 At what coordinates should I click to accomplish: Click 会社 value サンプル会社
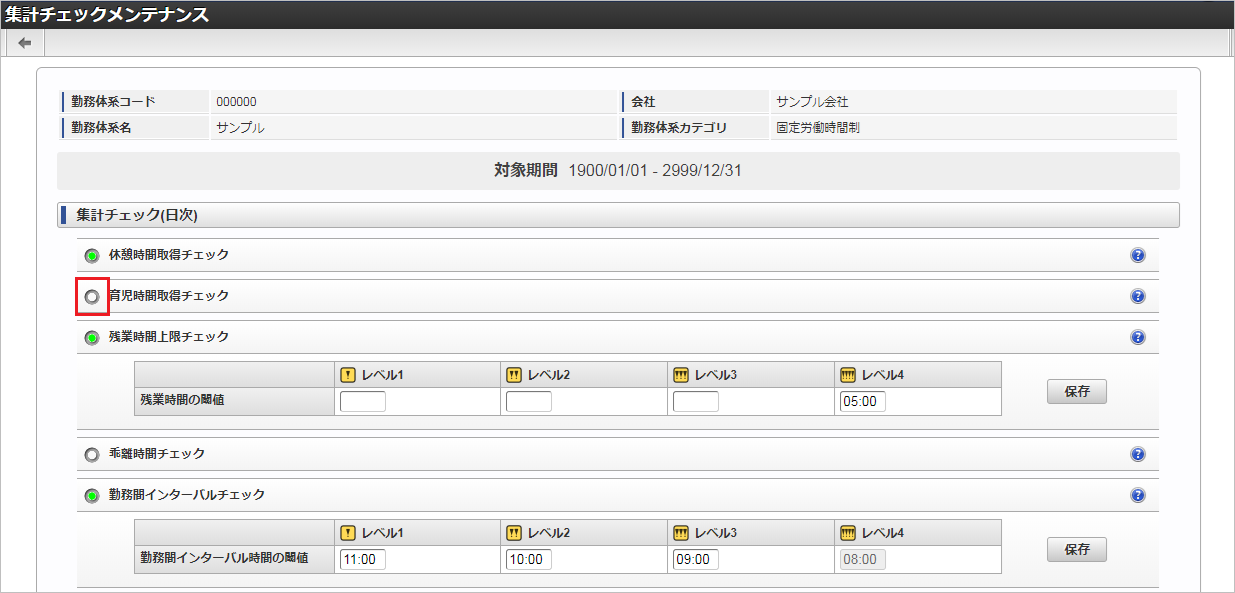[812, 102]
